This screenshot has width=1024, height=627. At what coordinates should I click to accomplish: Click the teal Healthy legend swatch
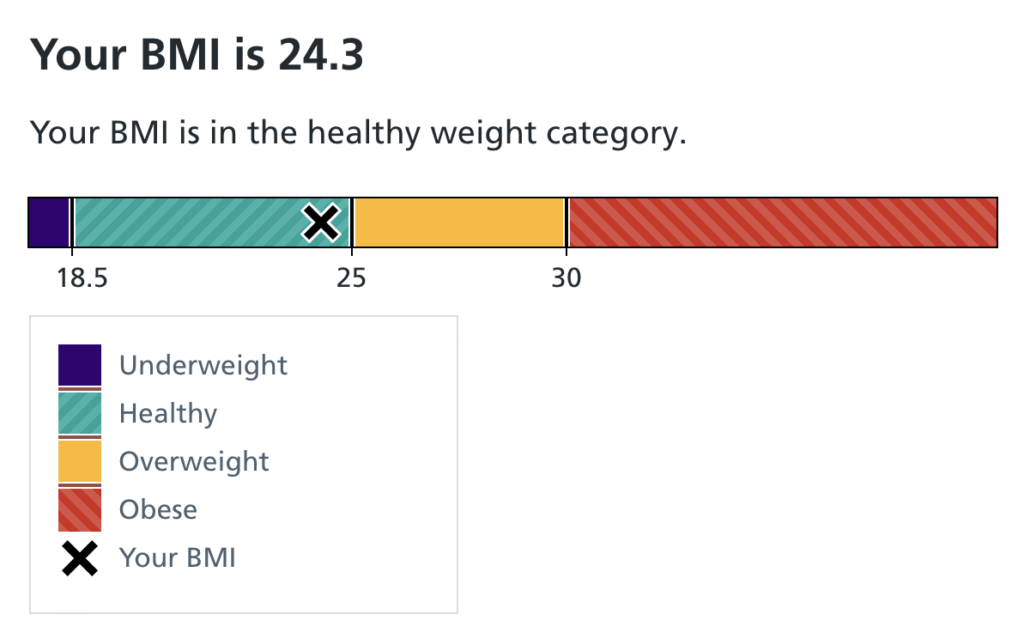[79, 413]
